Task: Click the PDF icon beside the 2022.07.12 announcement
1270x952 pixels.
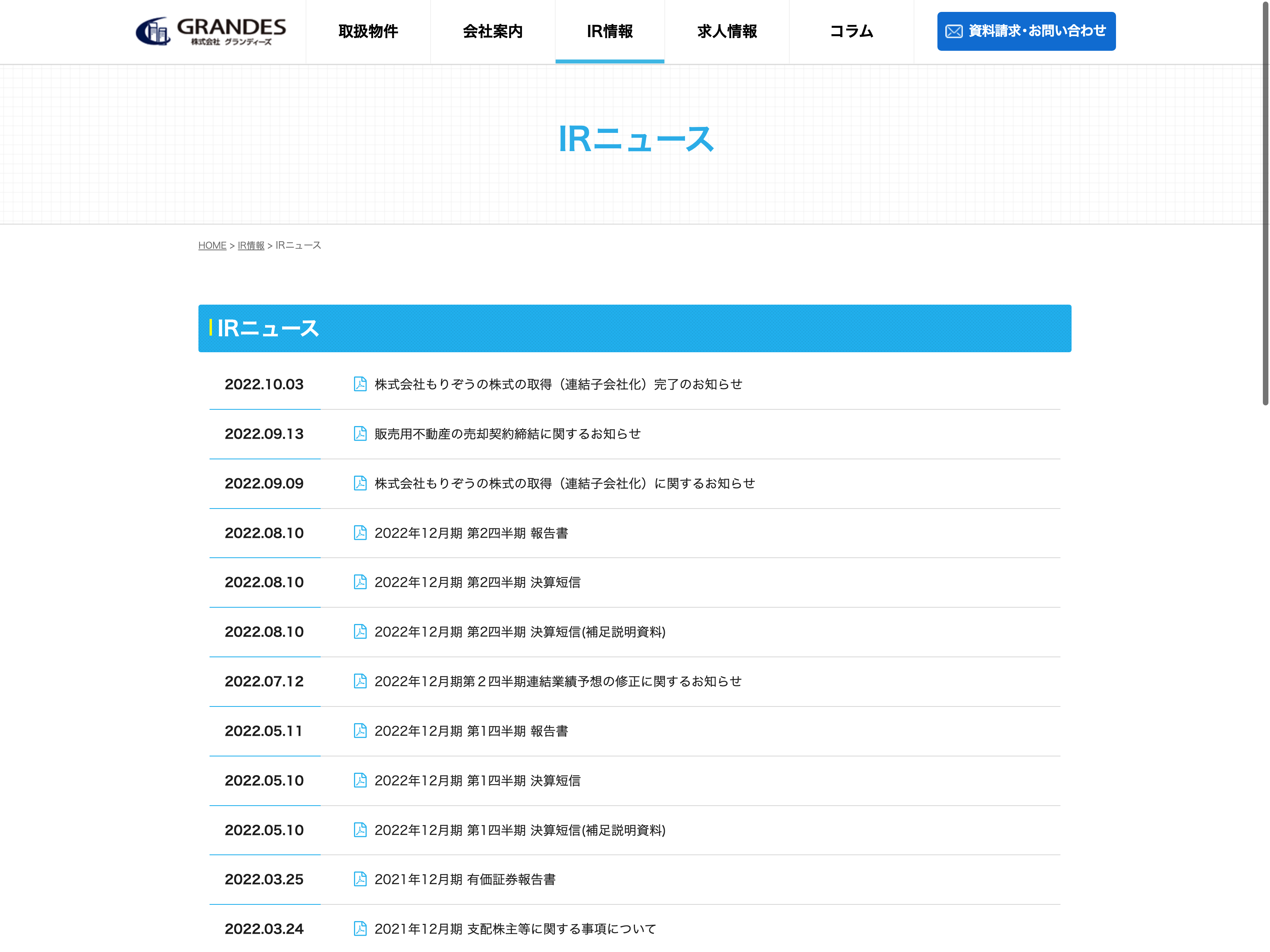Action: click(360, 681)
